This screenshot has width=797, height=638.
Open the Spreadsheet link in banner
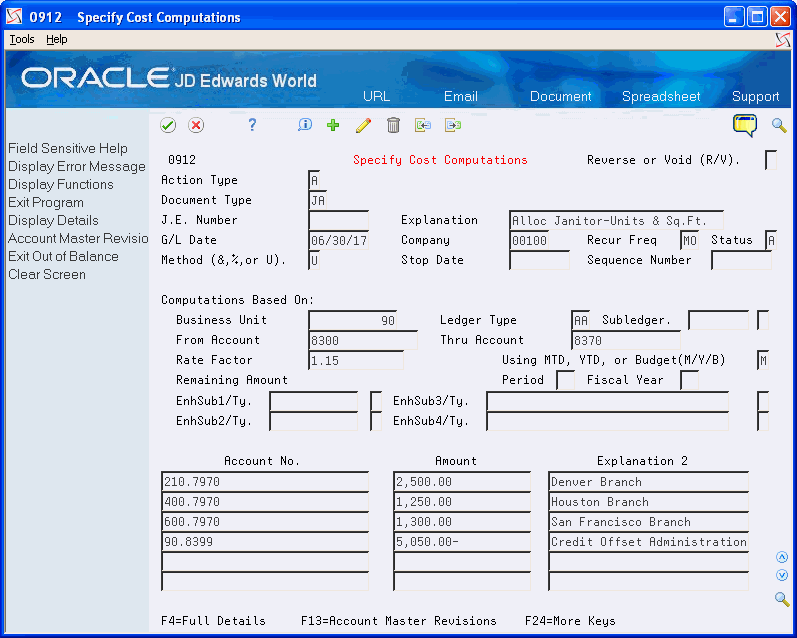coord(661,96)
